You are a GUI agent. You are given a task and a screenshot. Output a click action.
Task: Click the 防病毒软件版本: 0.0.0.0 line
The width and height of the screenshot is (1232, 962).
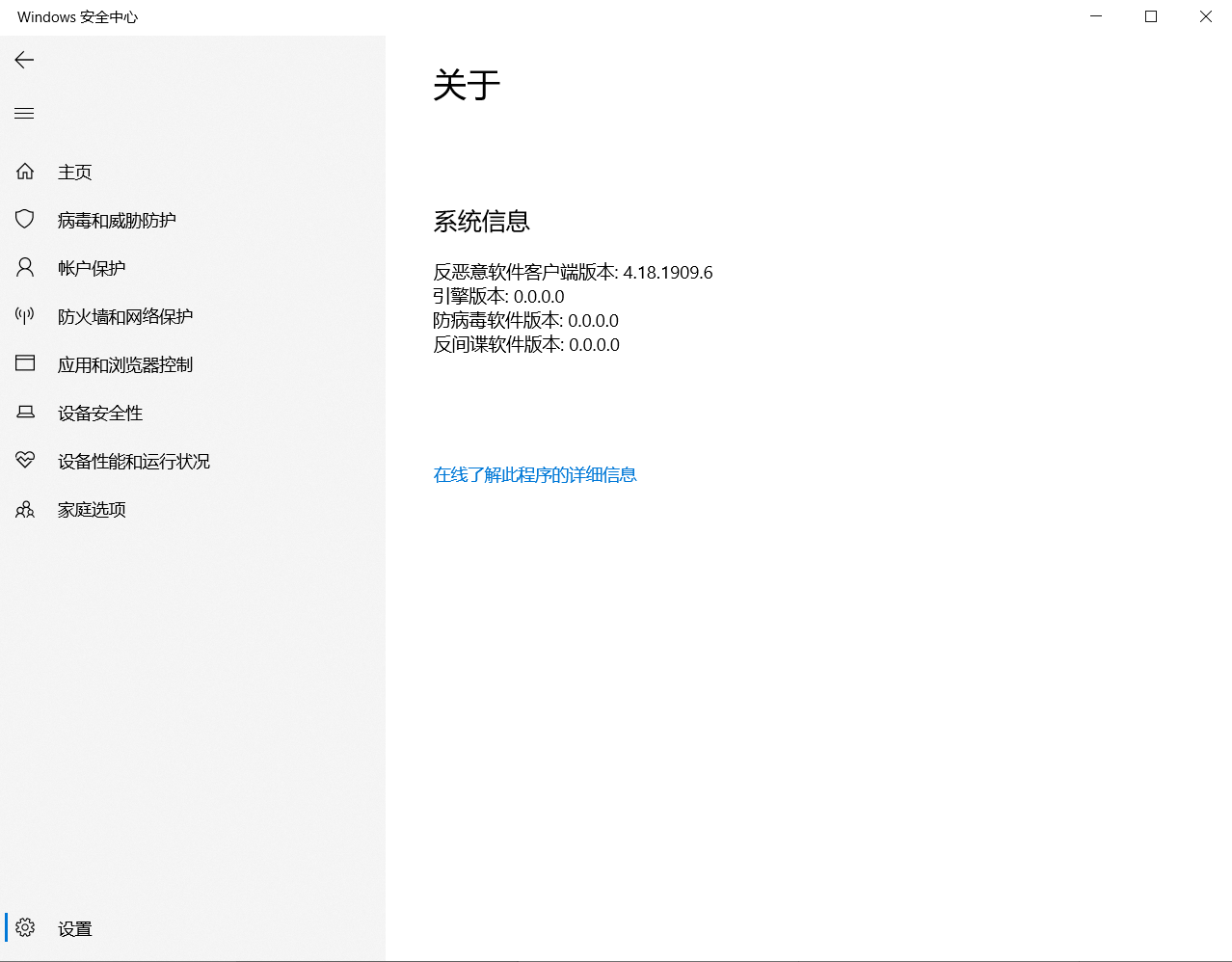pyautogui.click(x=525, y=320)
